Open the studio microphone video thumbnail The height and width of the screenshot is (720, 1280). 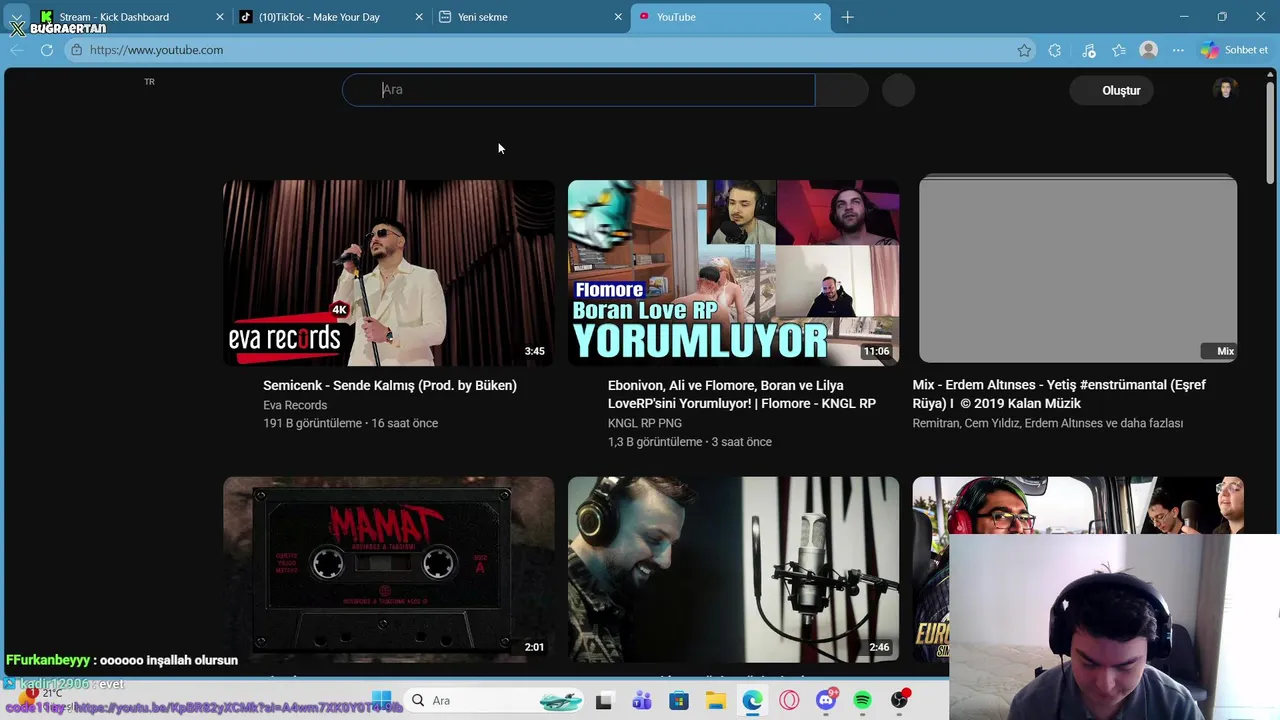[733, 569]
